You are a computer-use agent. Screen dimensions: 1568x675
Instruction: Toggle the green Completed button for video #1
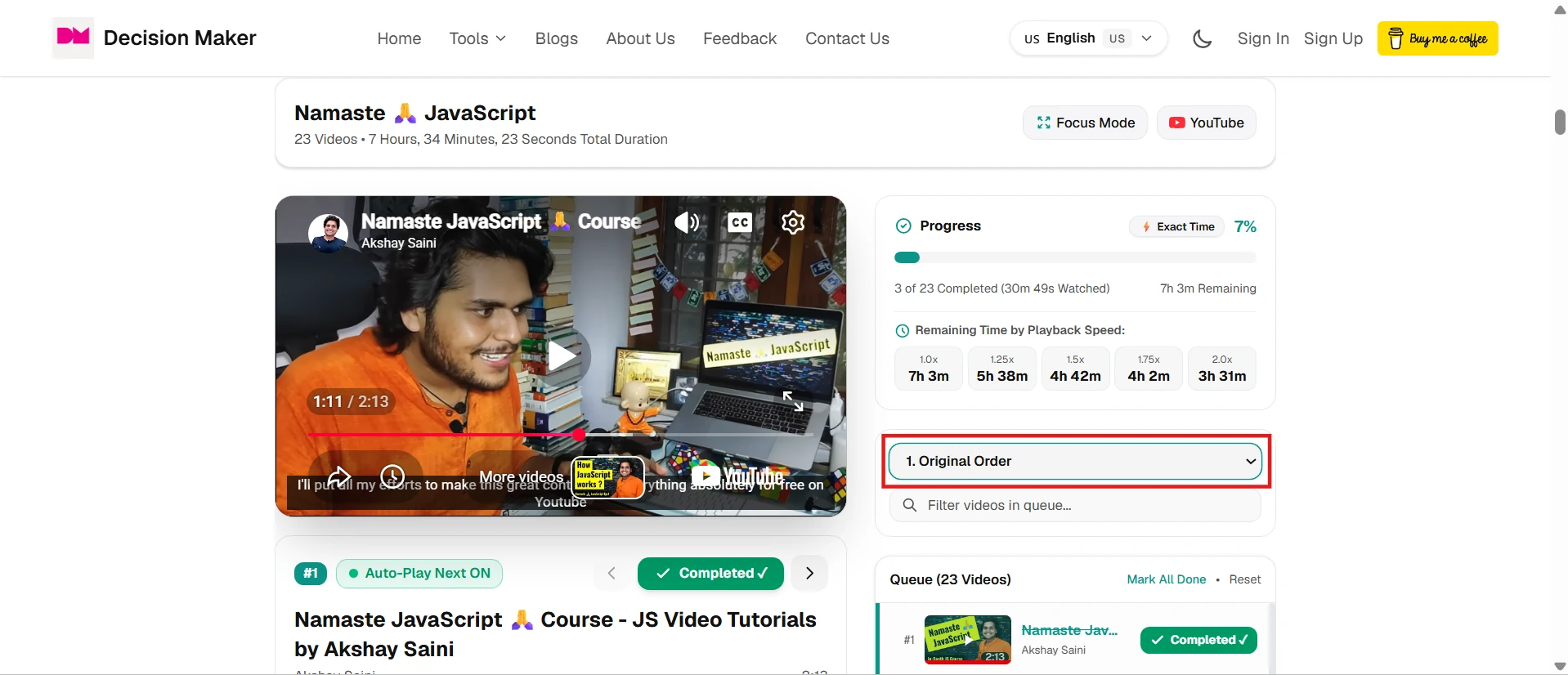point(710,574)
